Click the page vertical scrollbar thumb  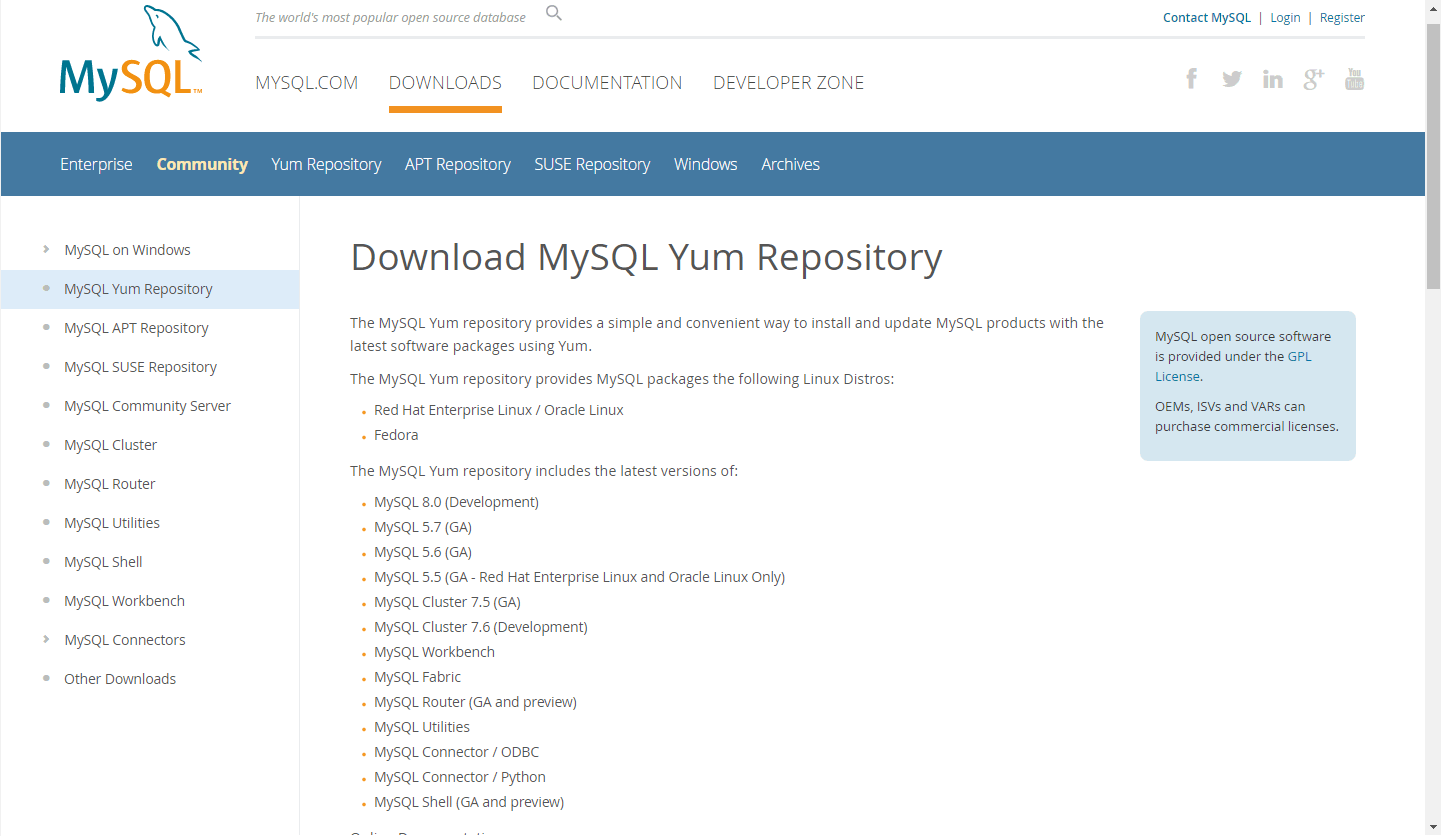(1433, 156)
